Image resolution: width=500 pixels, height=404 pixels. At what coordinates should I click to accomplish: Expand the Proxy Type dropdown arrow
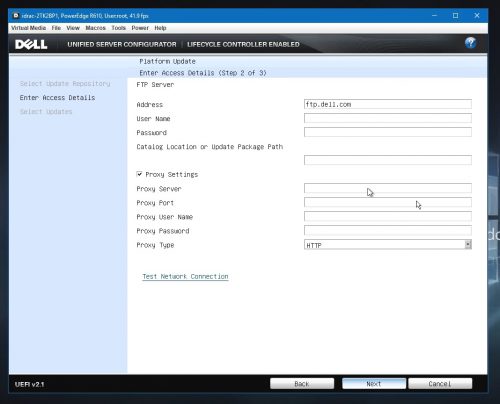click(x=468, y=245)
